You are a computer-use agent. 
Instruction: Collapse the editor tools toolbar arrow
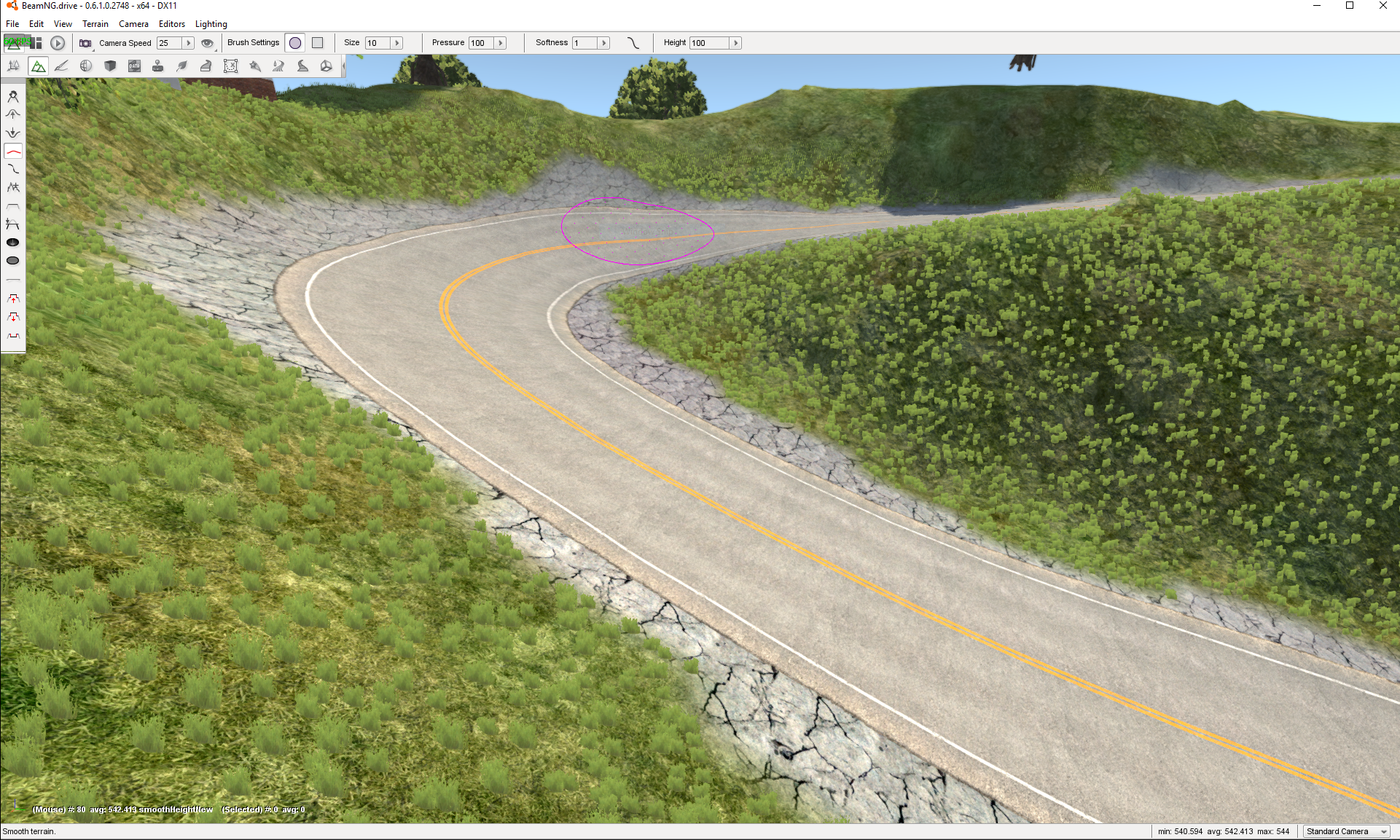(x=343, y=66)
